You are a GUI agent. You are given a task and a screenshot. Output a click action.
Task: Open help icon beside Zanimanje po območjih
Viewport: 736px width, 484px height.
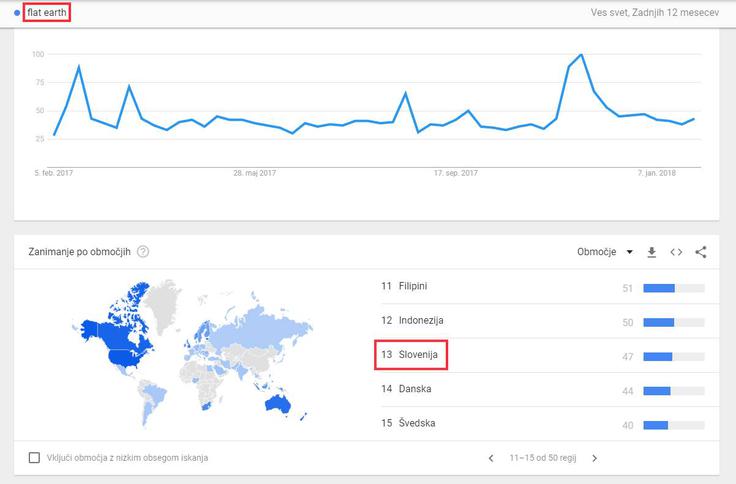(143, 252)
